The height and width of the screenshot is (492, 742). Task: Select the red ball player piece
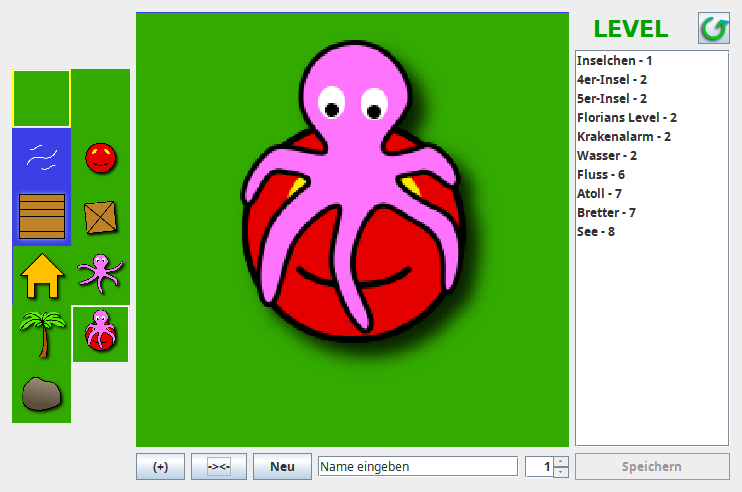point(100,158)
